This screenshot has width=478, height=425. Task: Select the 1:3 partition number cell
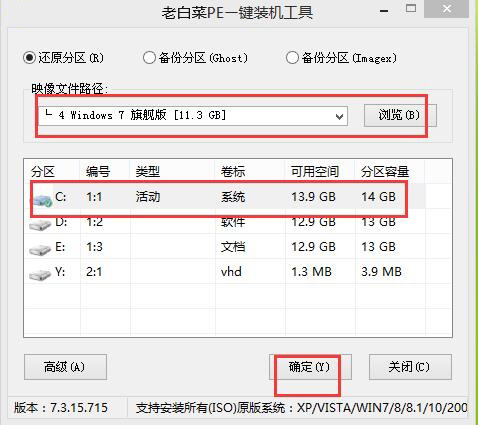94,247
